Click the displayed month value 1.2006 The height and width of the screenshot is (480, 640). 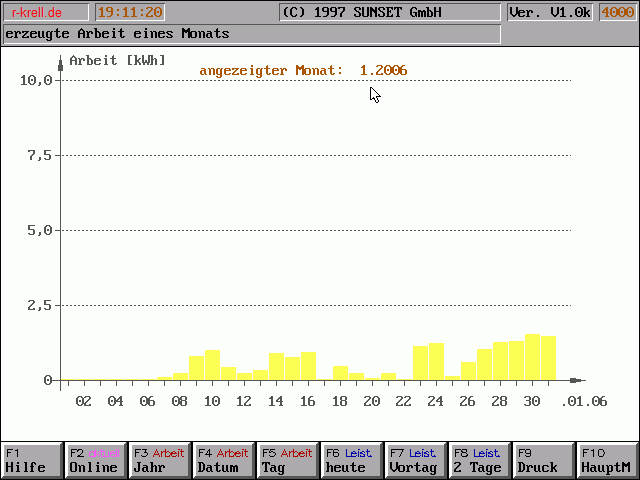click(x=383, y=70)
